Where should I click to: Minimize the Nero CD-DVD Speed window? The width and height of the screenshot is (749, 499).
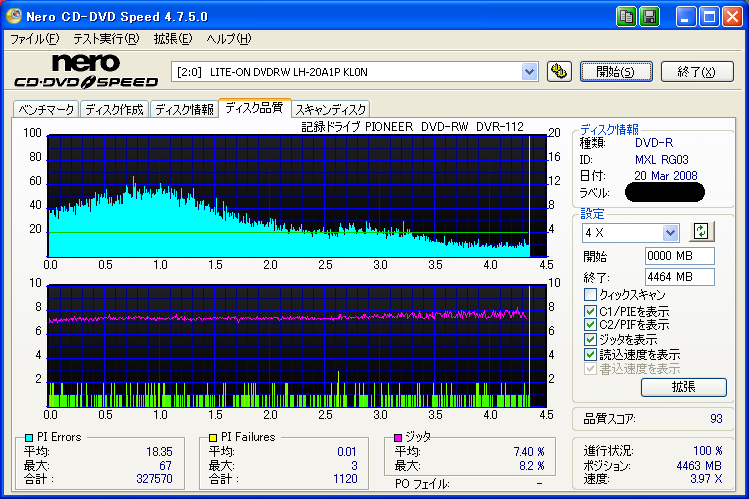click(686, 17)
